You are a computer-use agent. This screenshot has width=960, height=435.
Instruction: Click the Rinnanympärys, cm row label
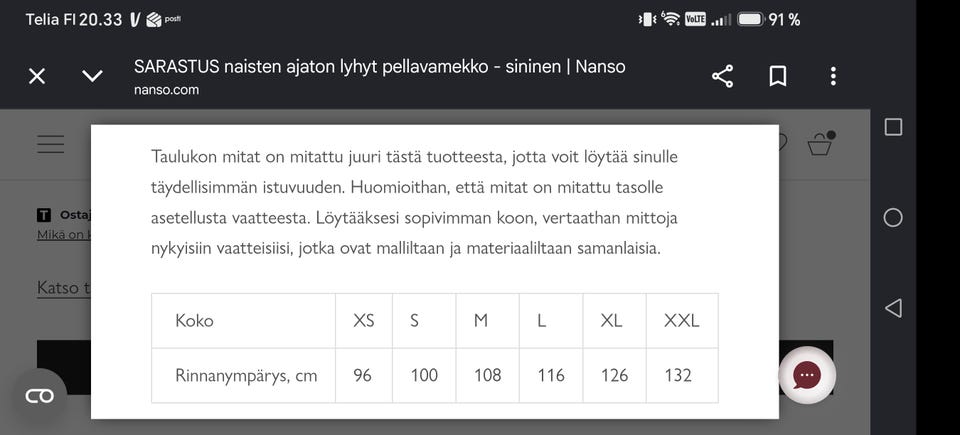click(x=244, y=375)
